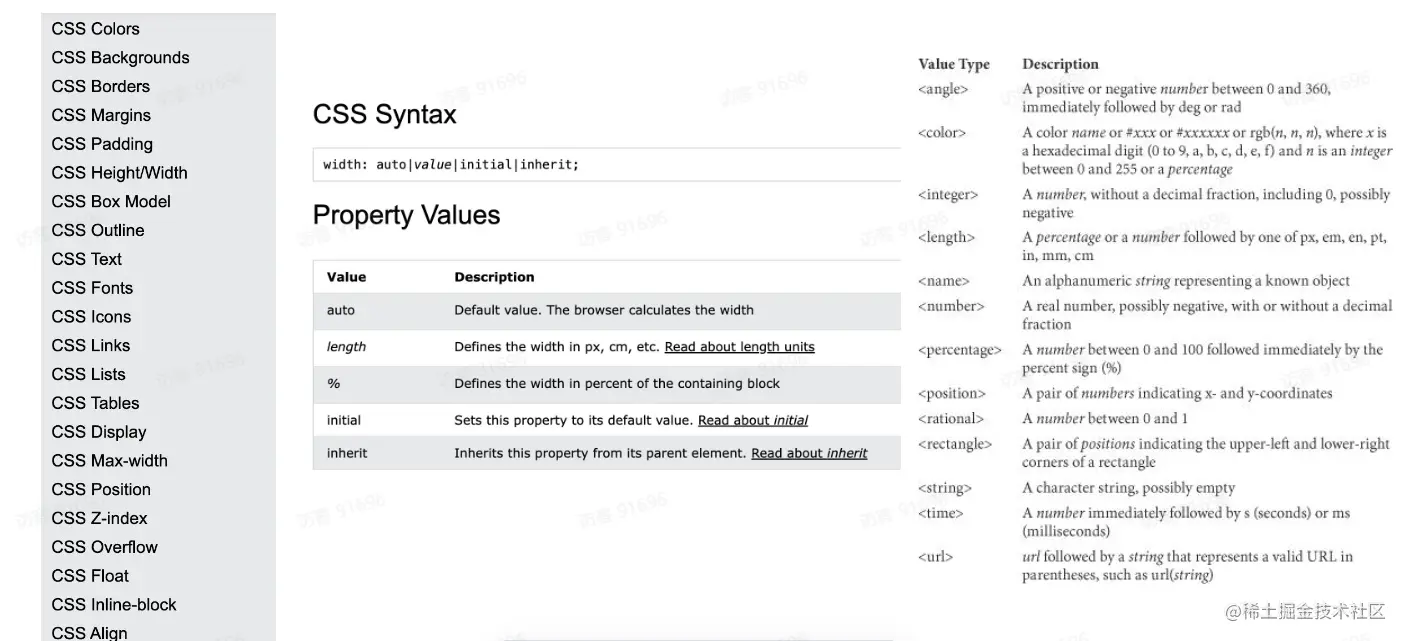Open CSS Height/Width in sidebar
The image size is (1405, 641).
(x=119, y=173)
